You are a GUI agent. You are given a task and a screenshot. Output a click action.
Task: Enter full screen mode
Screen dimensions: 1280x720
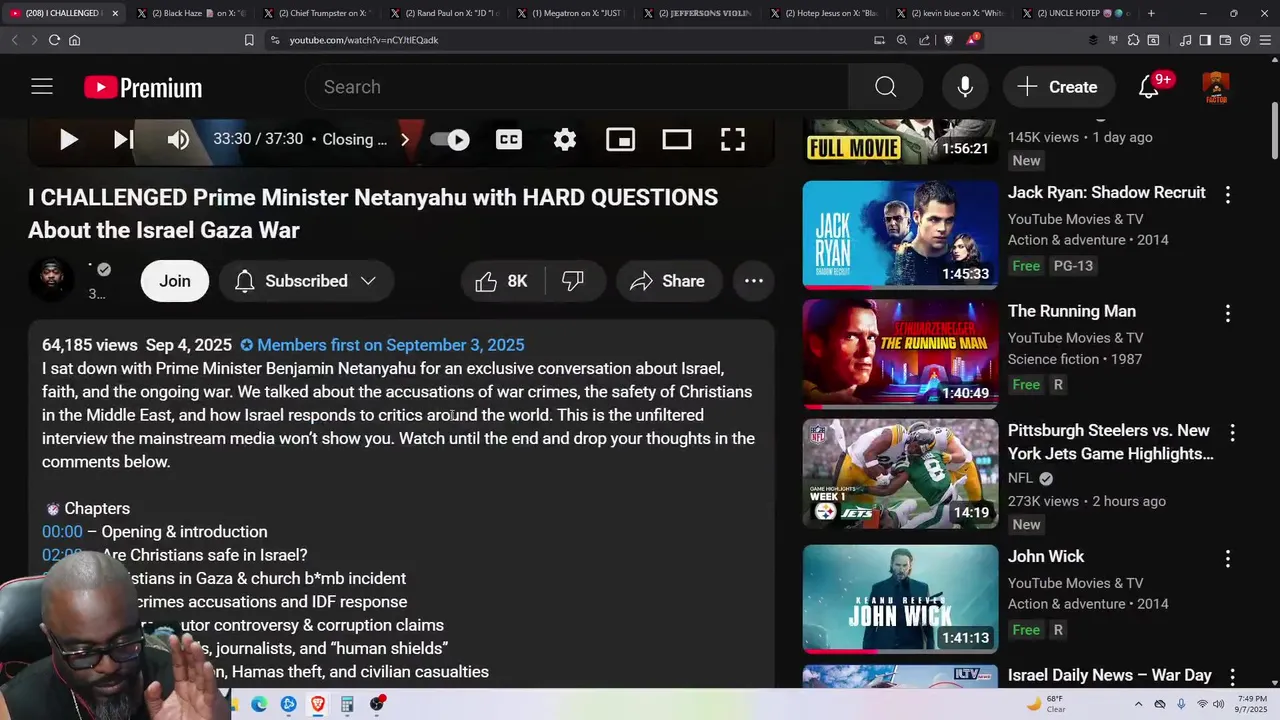pos(733,140)
